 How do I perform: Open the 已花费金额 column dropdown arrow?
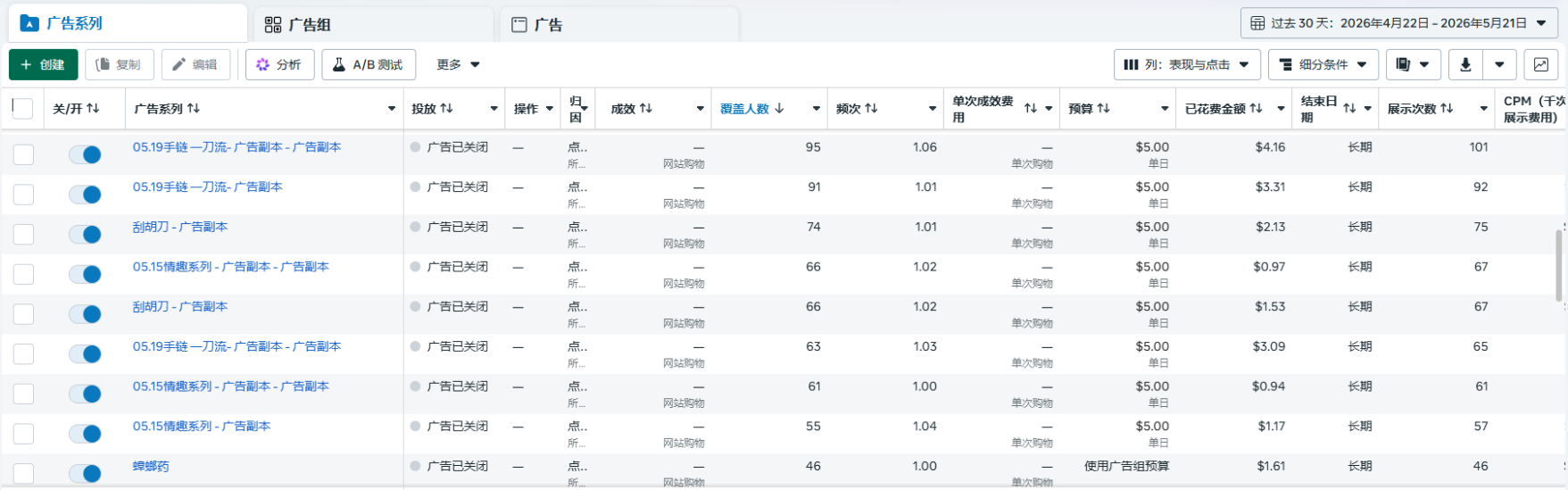tap(1281, 109)
